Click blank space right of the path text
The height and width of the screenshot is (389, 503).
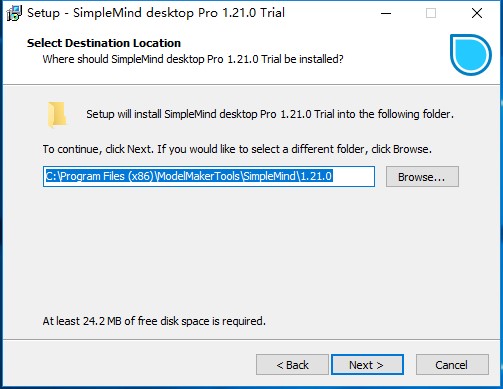[x=353, y=176]
